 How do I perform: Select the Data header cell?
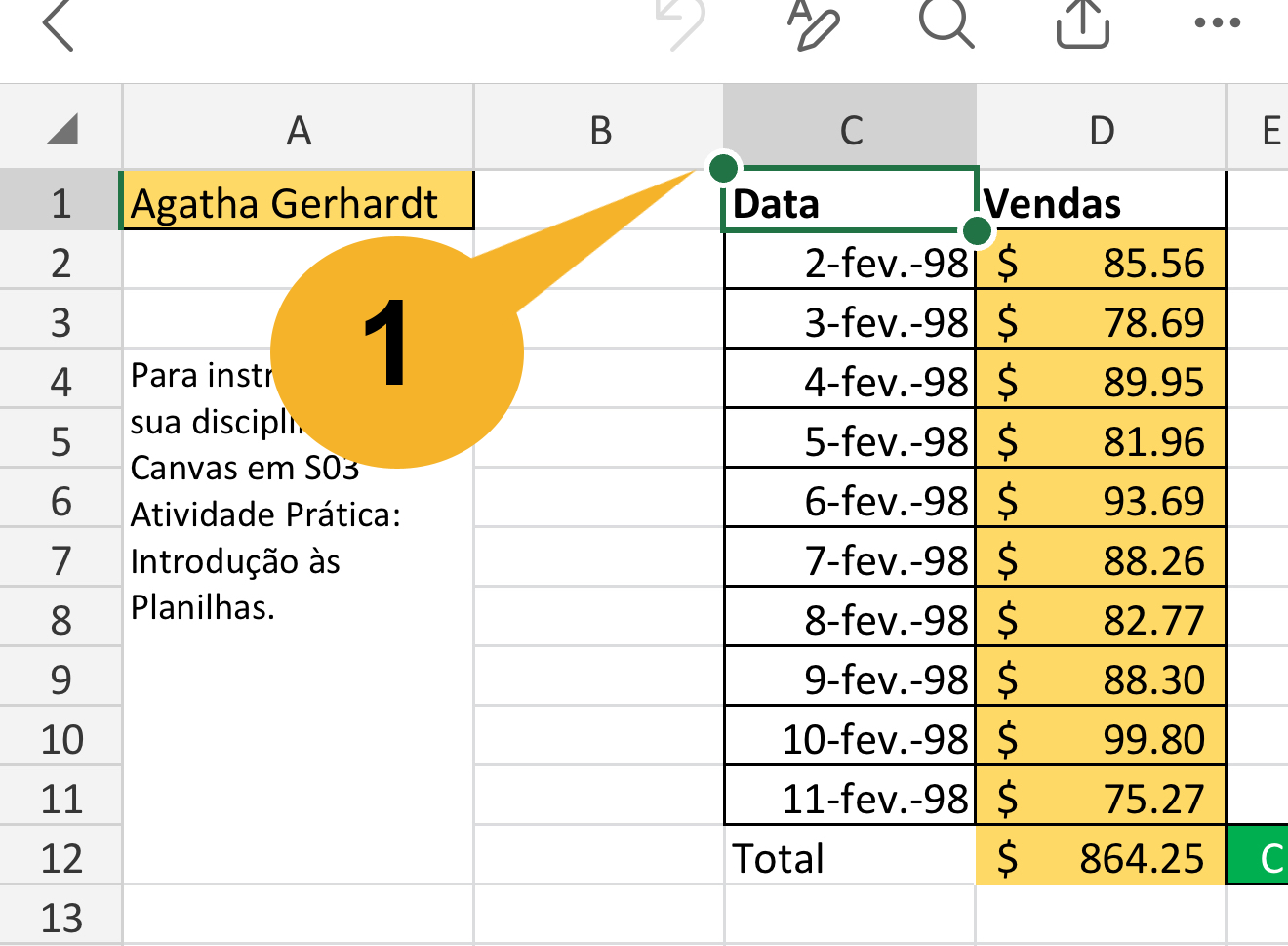point(849,202)
